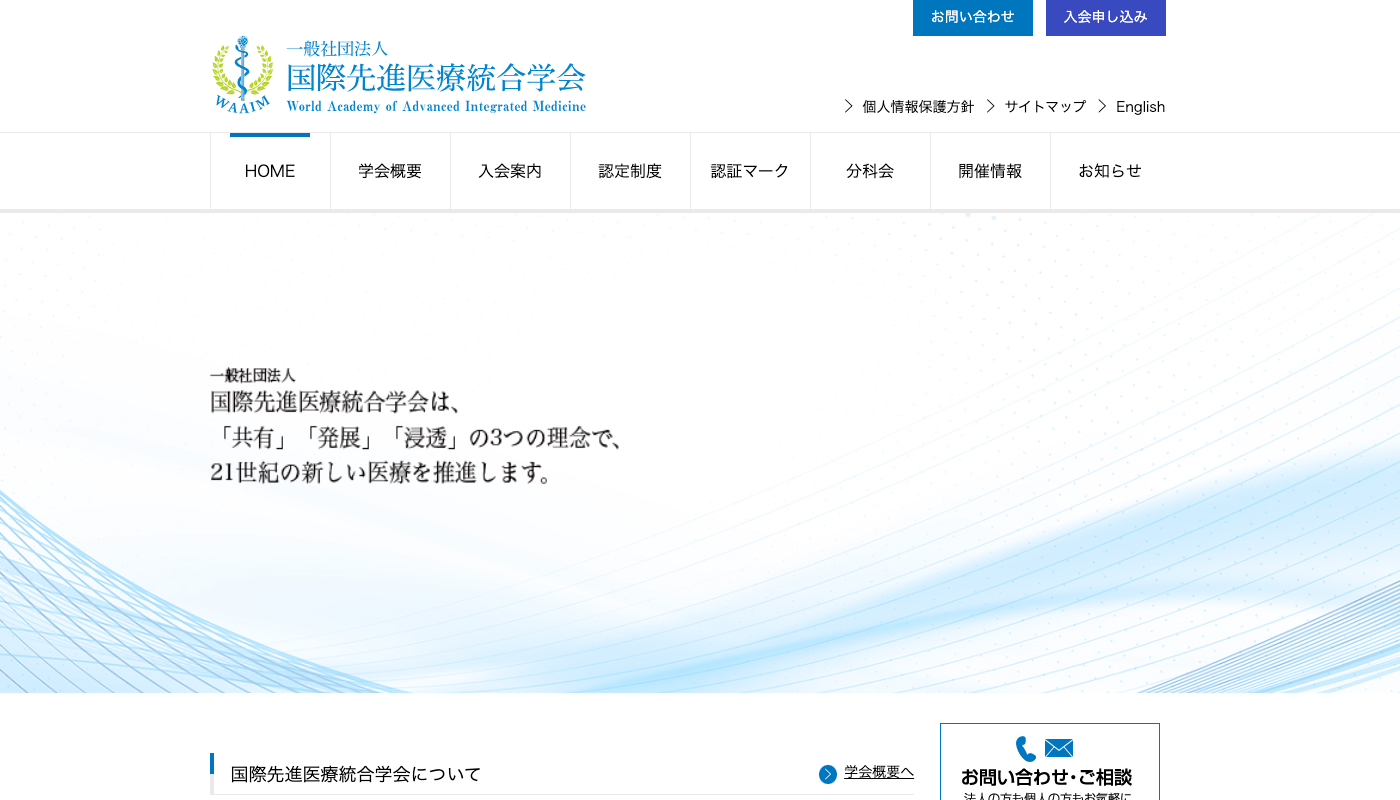Open the English language link
1400x800 pixels.
[1140, 106]
